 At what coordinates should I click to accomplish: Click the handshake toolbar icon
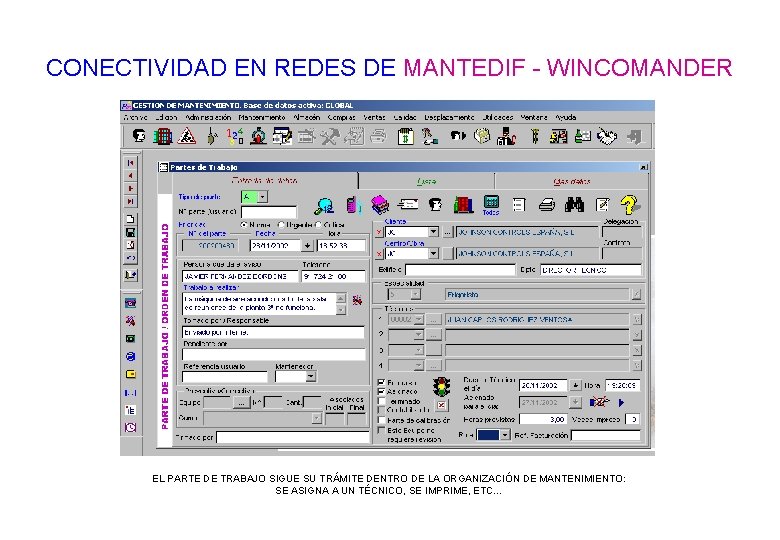(607, 136)
